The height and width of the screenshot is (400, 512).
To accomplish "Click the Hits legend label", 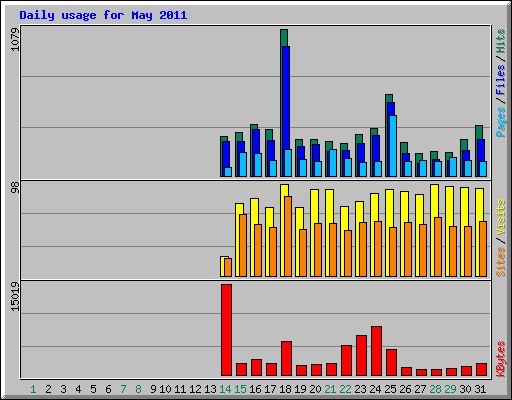I will click(x=501, y=41).
